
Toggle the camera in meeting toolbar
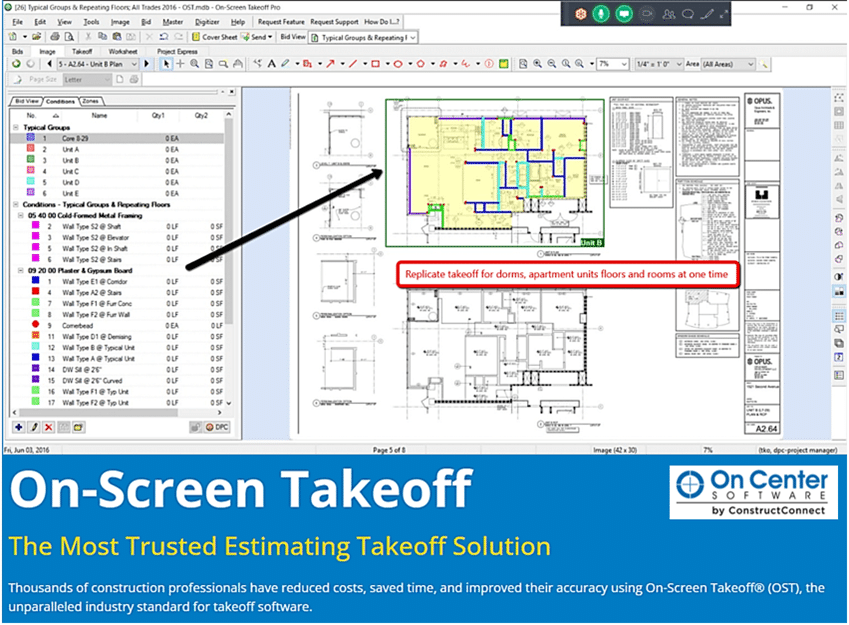[x=647, y=14]
